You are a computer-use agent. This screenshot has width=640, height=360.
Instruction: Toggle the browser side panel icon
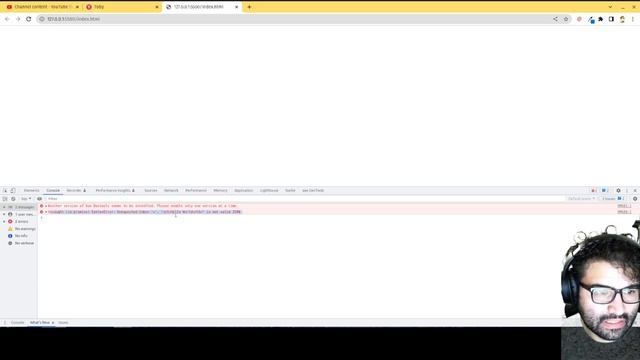[611, 19]
